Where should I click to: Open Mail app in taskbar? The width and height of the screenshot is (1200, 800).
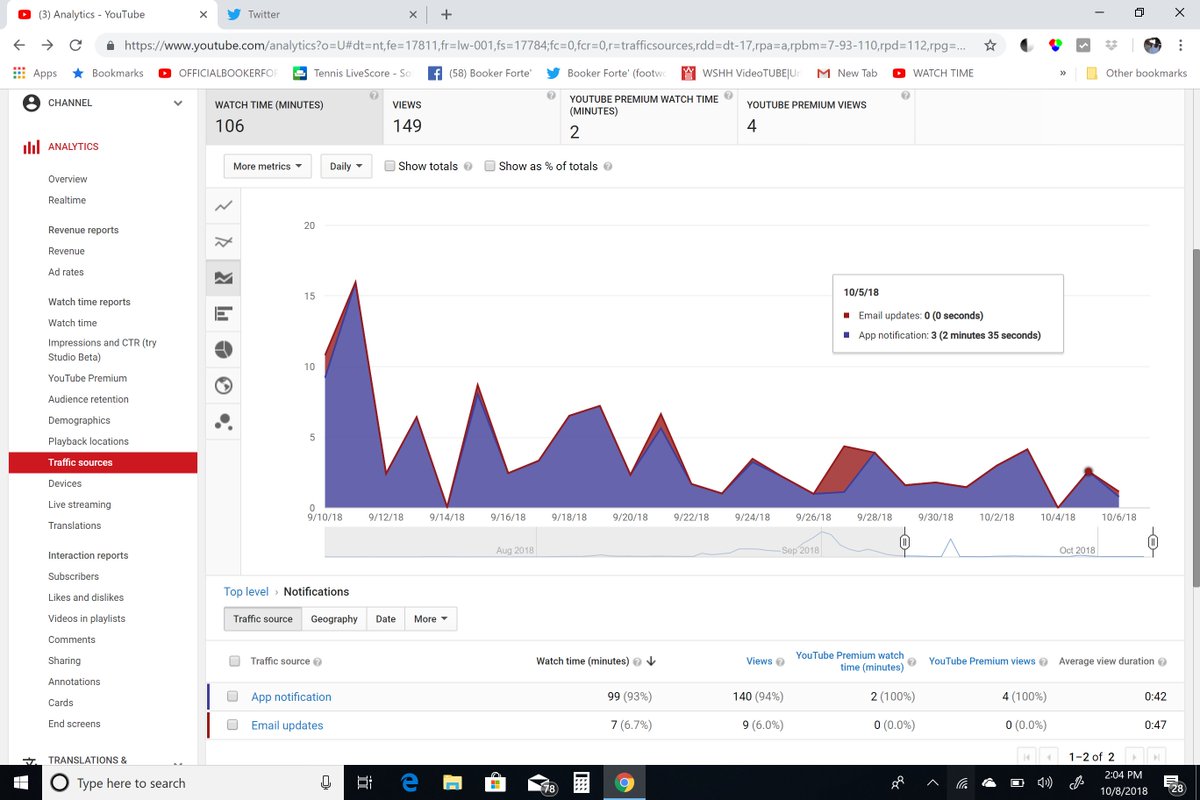click(540, 783)
